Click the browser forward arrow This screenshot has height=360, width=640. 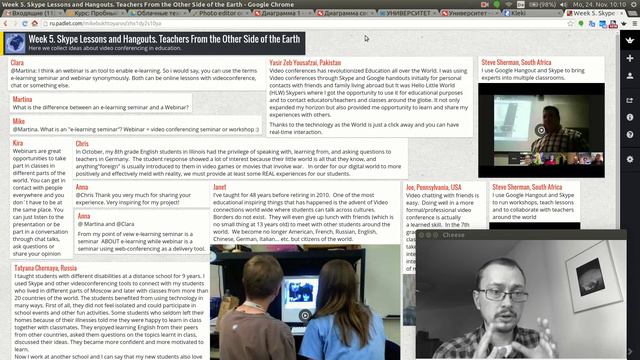(16, 24)
